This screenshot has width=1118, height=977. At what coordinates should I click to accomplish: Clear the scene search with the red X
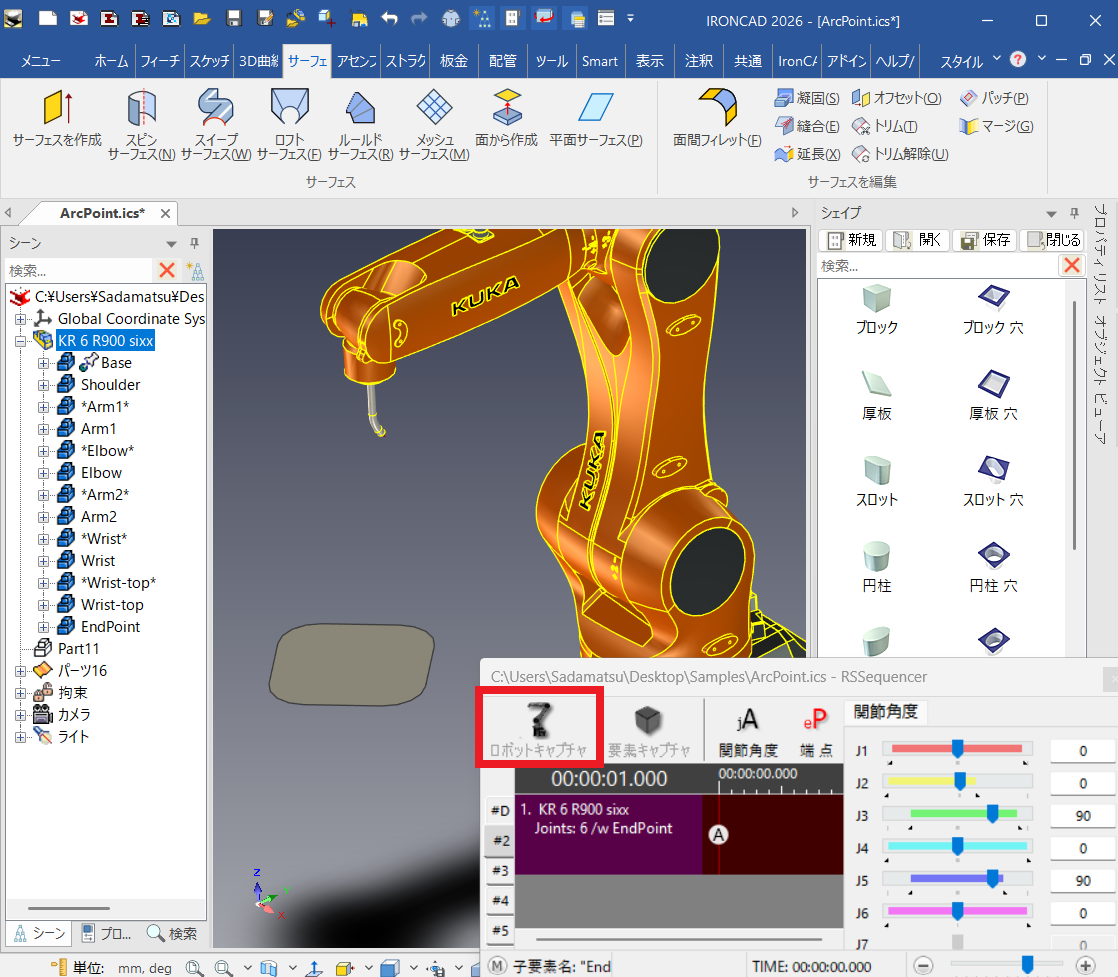point(168,270)
